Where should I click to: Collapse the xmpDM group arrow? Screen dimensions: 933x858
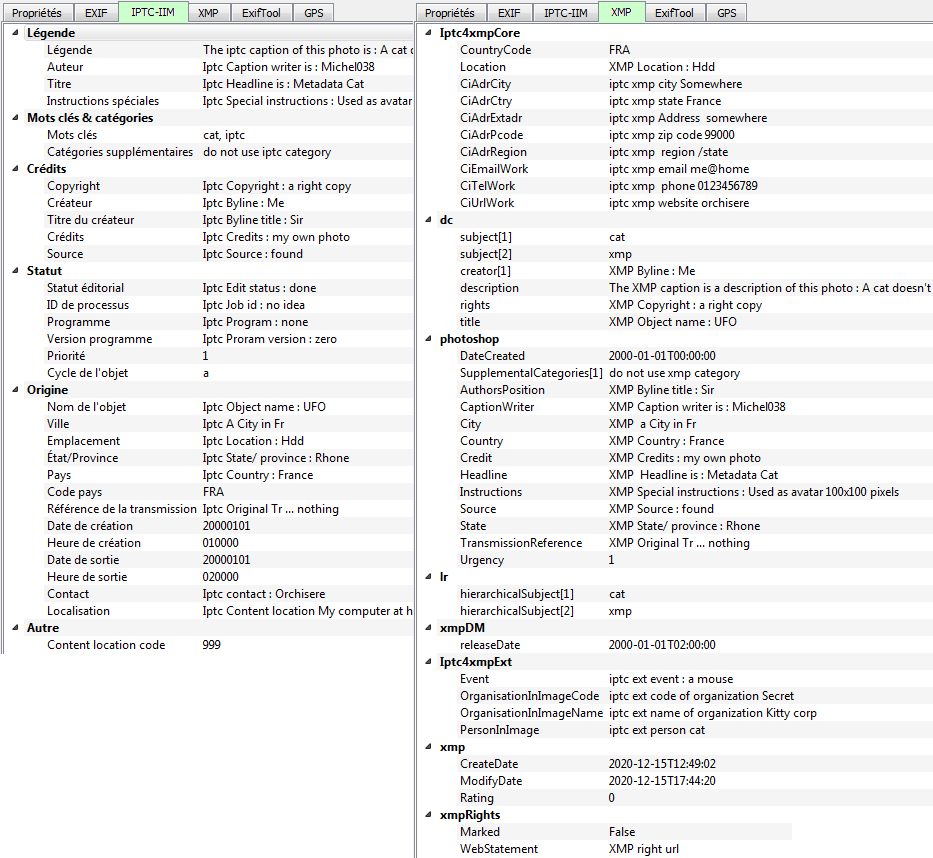428,628
